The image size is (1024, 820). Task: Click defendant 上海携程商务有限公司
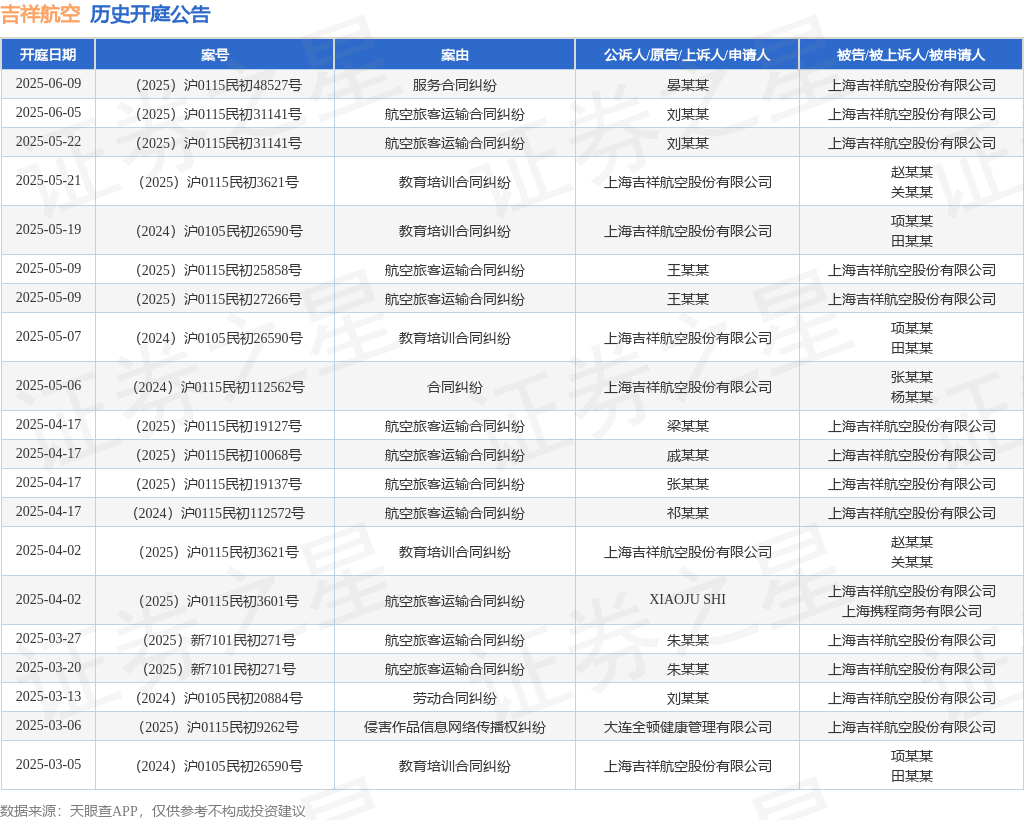pyautogui.click(x=912, y=611)
